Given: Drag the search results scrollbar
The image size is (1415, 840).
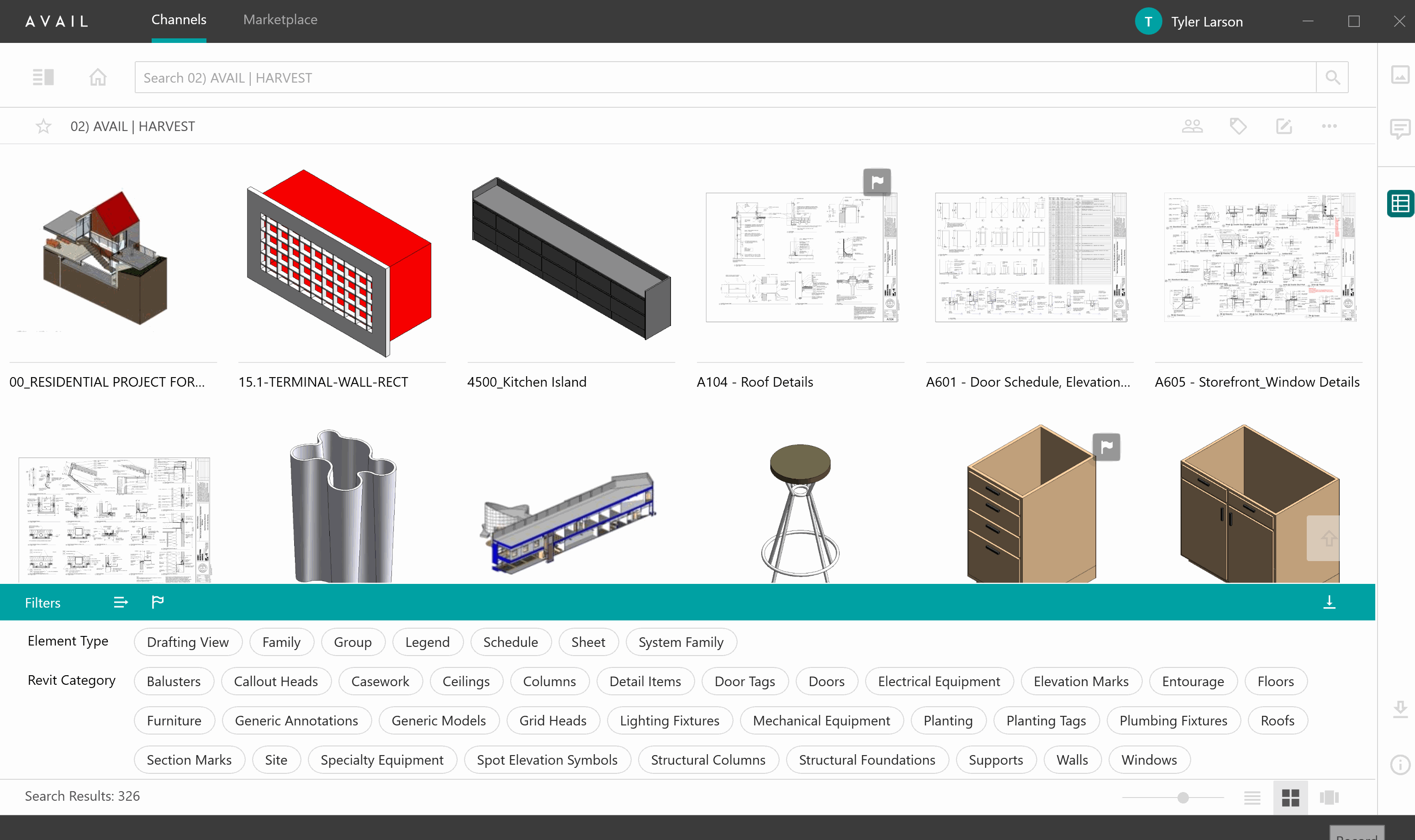Looking at the screenshot, I should (x=1183, y=797).
